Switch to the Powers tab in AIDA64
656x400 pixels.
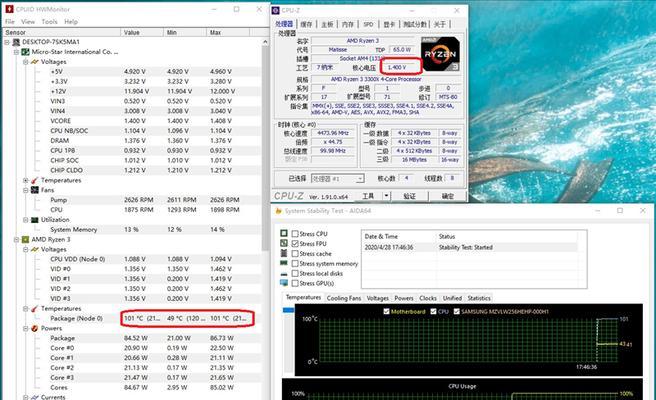404,298
